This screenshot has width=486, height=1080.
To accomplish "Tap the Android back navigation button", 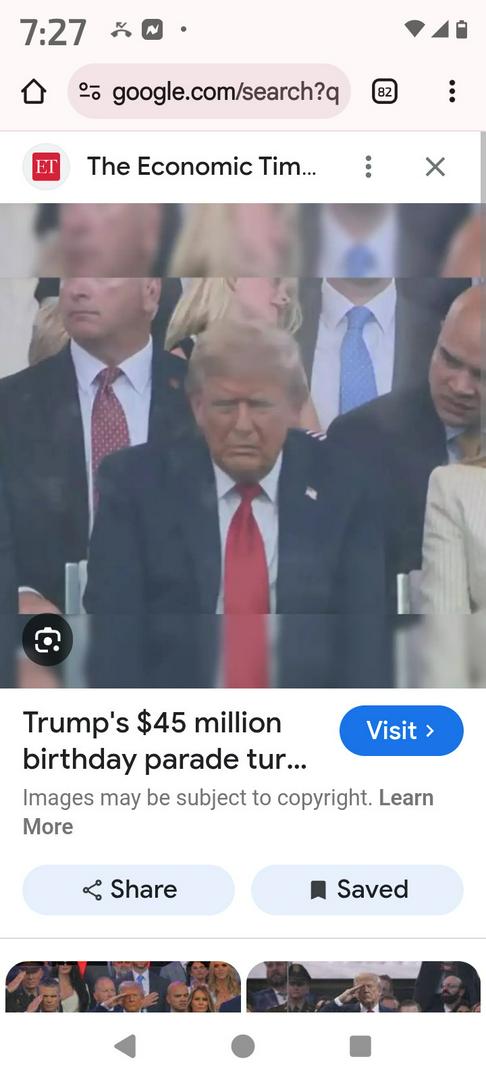I will click(x=125, y=1046).
